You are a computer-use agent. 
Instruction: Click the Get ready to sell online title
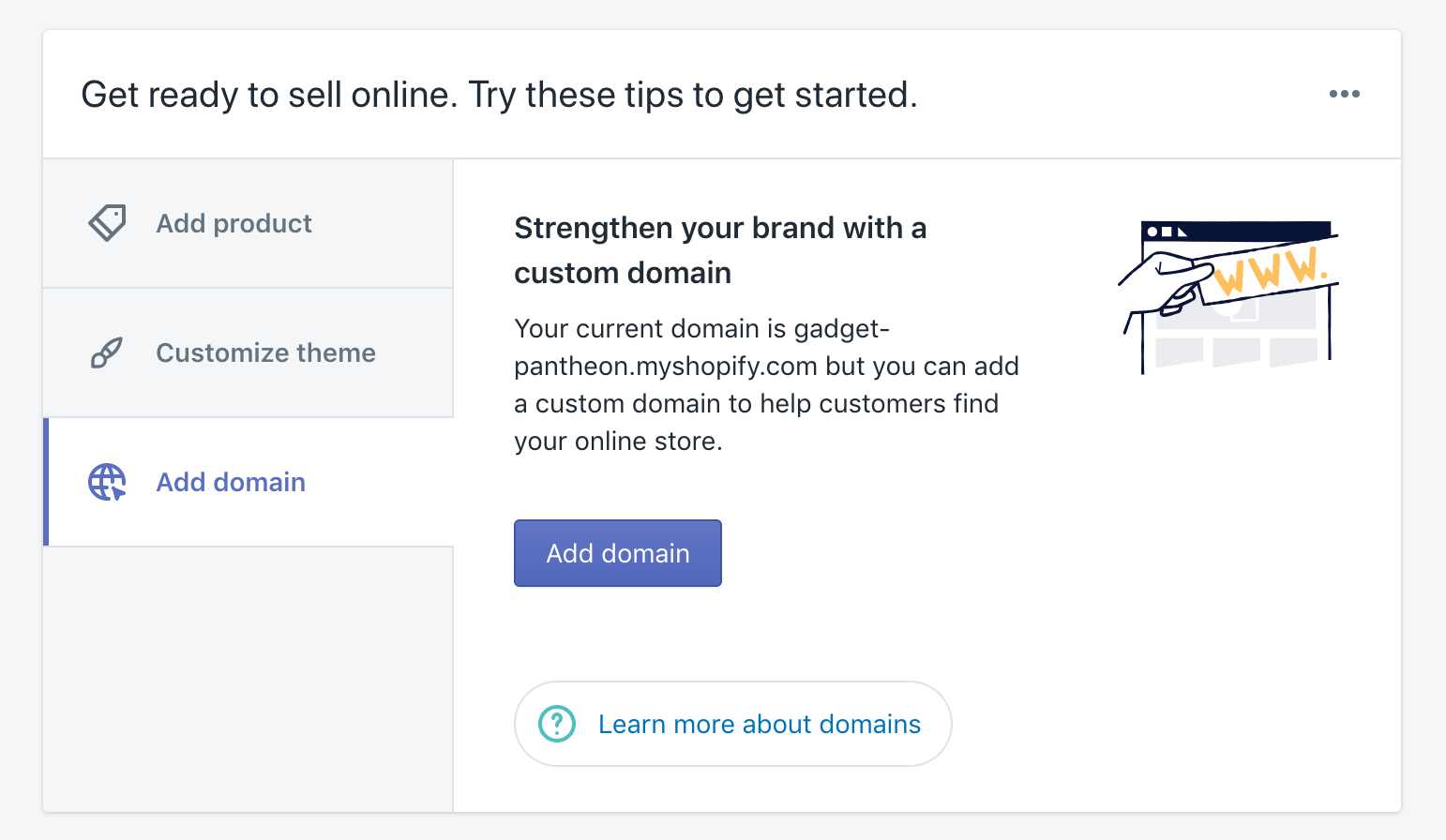click(x=499, y=95)
